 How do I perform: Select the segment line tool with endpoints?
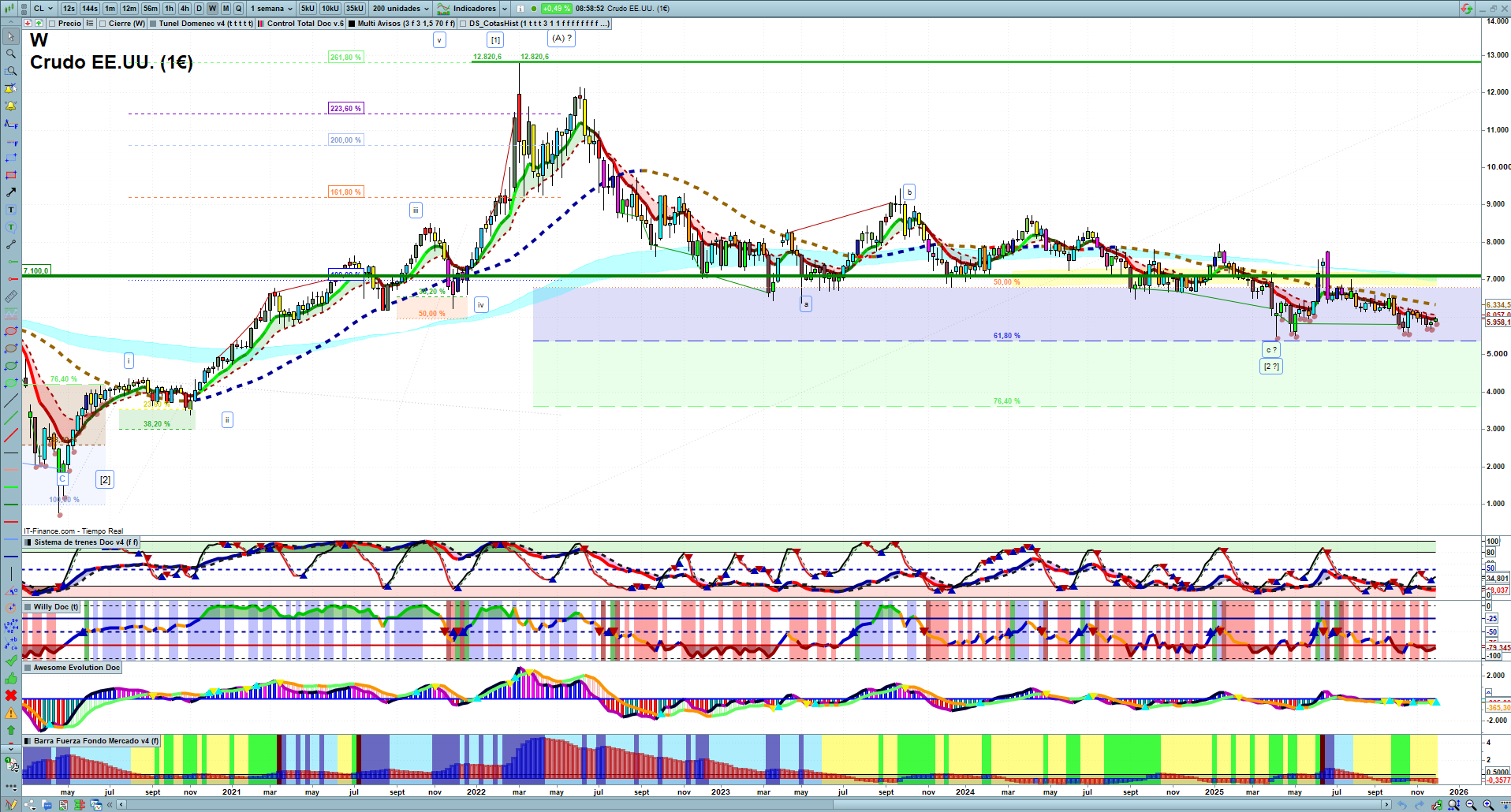(11, 244)
